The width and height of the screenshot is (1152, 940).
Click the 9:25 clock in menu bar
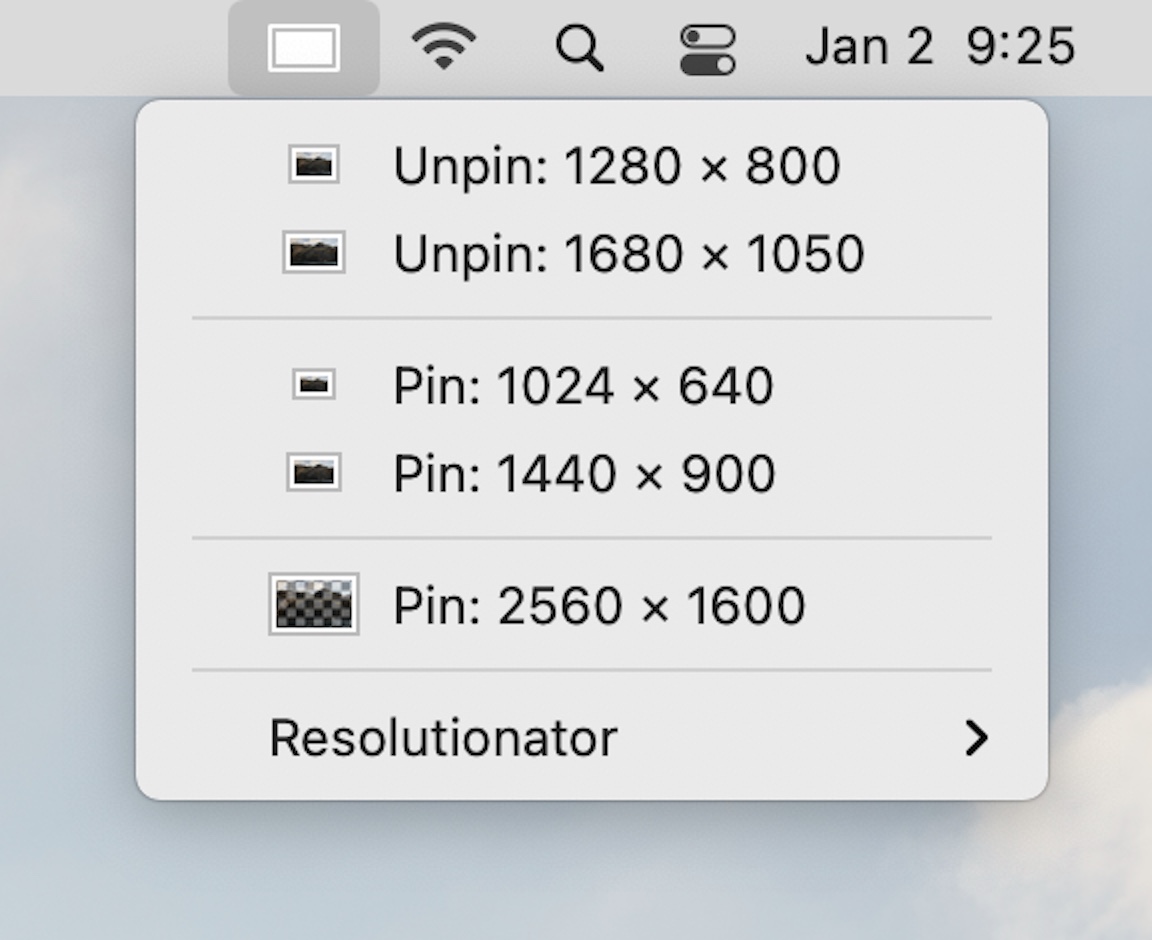[x=1020, y=46]
